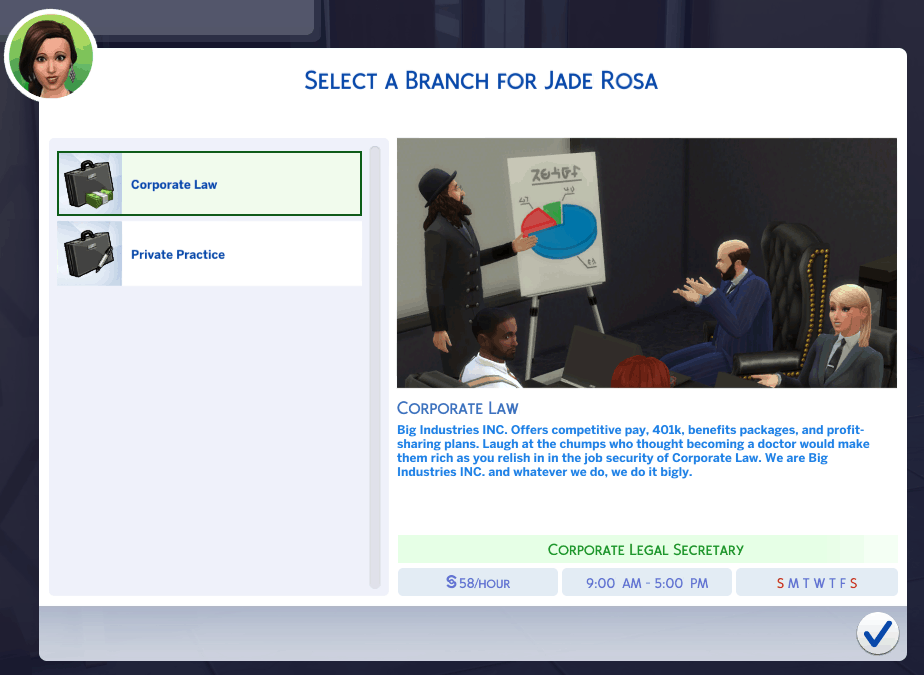This screenshot has width=924, height=675.
Task: Click the Private Practice briefcase icon
Action: [x=90, y=254]
